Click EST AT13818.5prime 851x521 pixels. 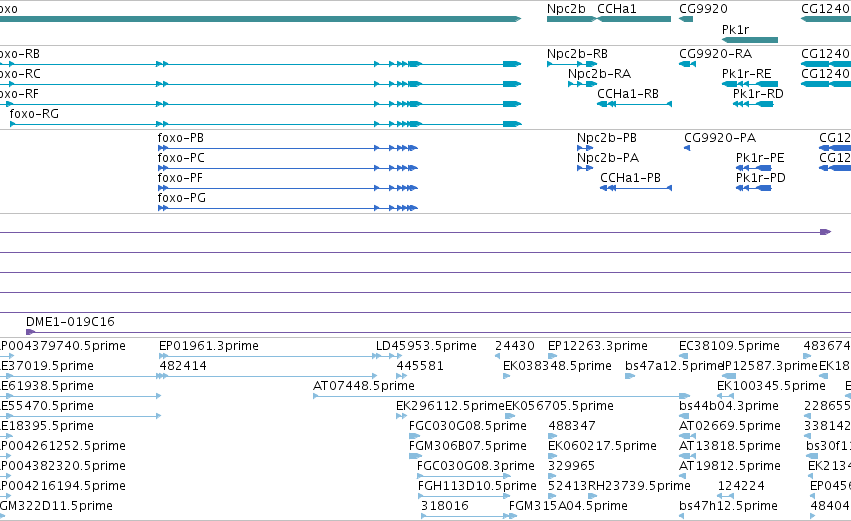[730, 447]
